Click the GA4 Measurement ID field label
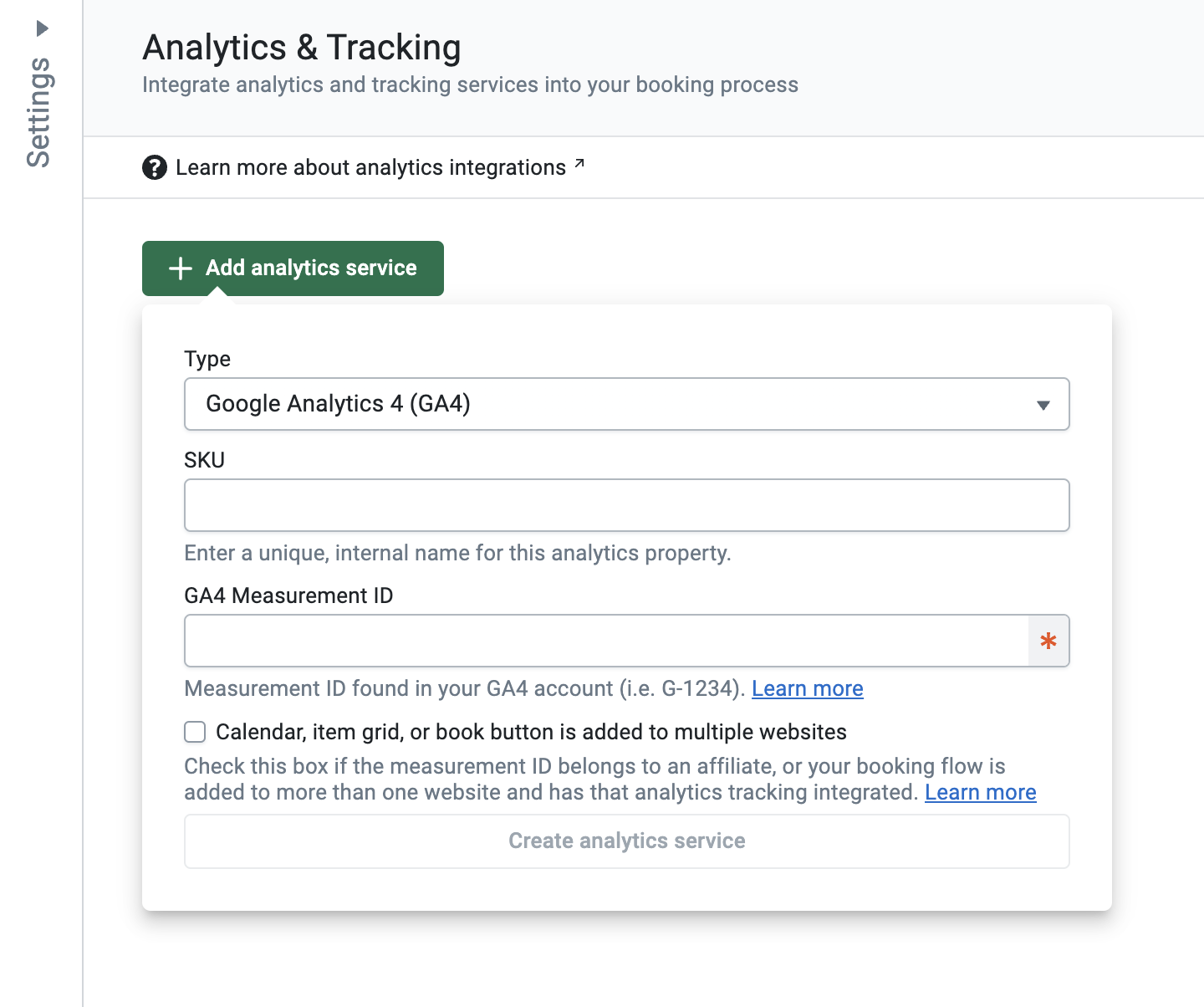Image resolution: width=1204 pixels, height=1007 pixels. (x=288, y=596)
